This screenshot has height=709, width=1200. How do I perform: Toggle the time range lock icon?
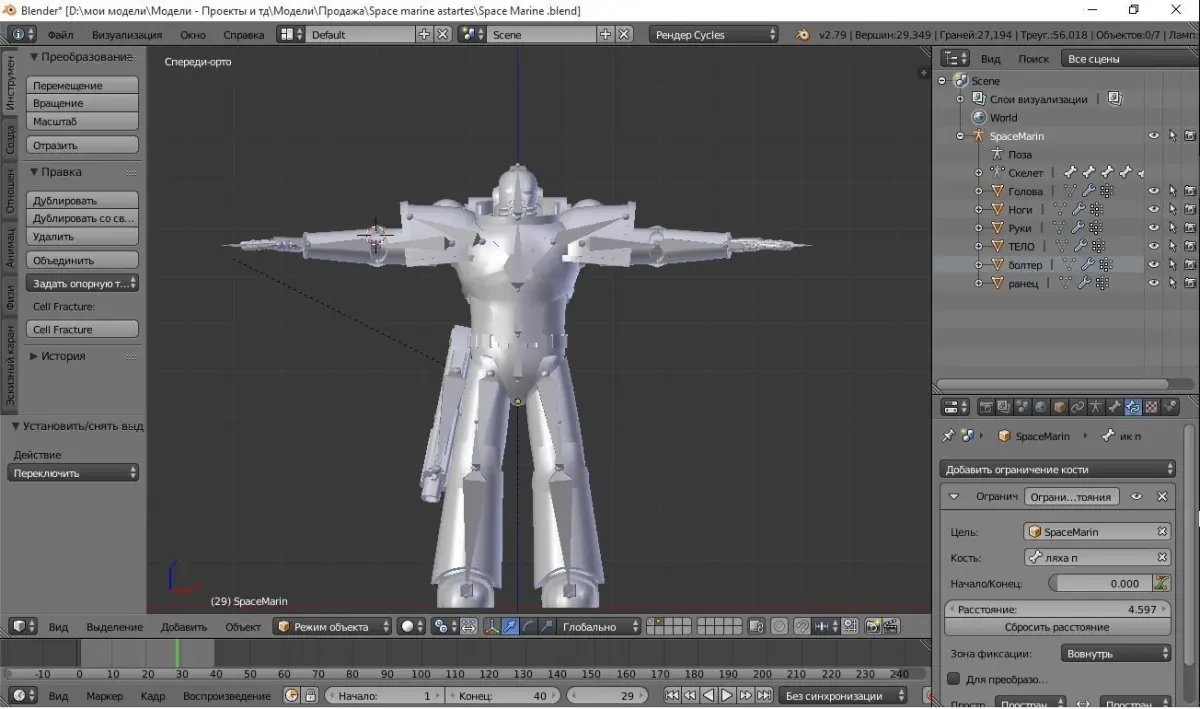pyautogui.click(x=311, y=695)
